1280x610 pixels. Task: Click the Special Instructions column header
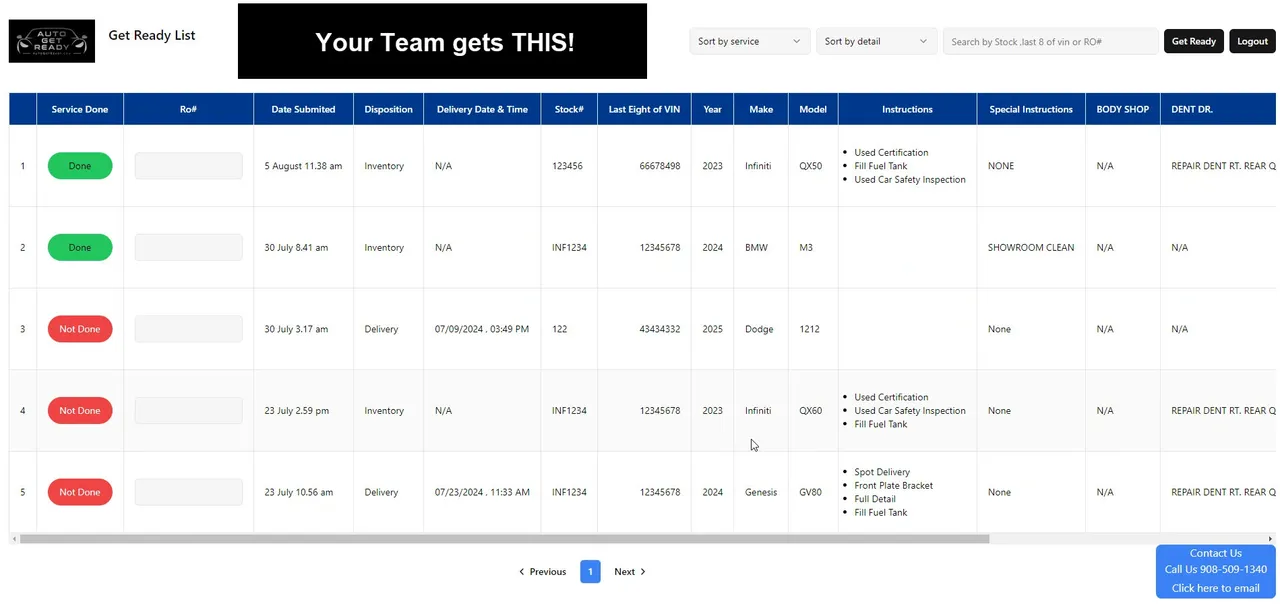coord(1031,109)
